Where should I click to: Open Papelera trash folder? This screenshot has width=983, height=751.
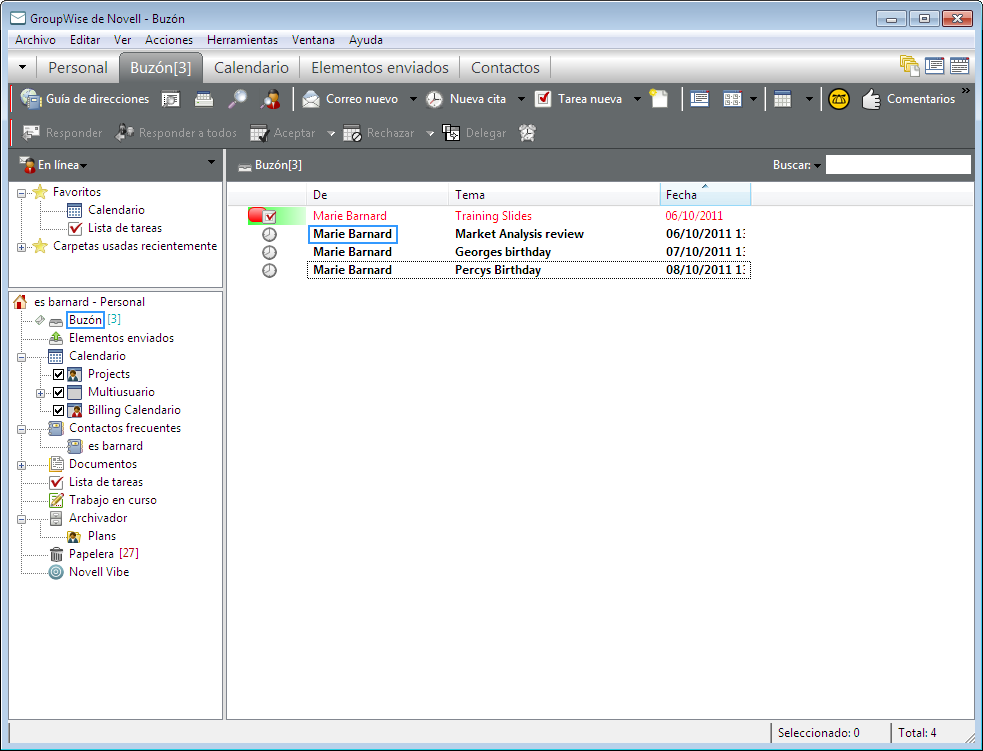pyautogui.click(x=91, y=554)
